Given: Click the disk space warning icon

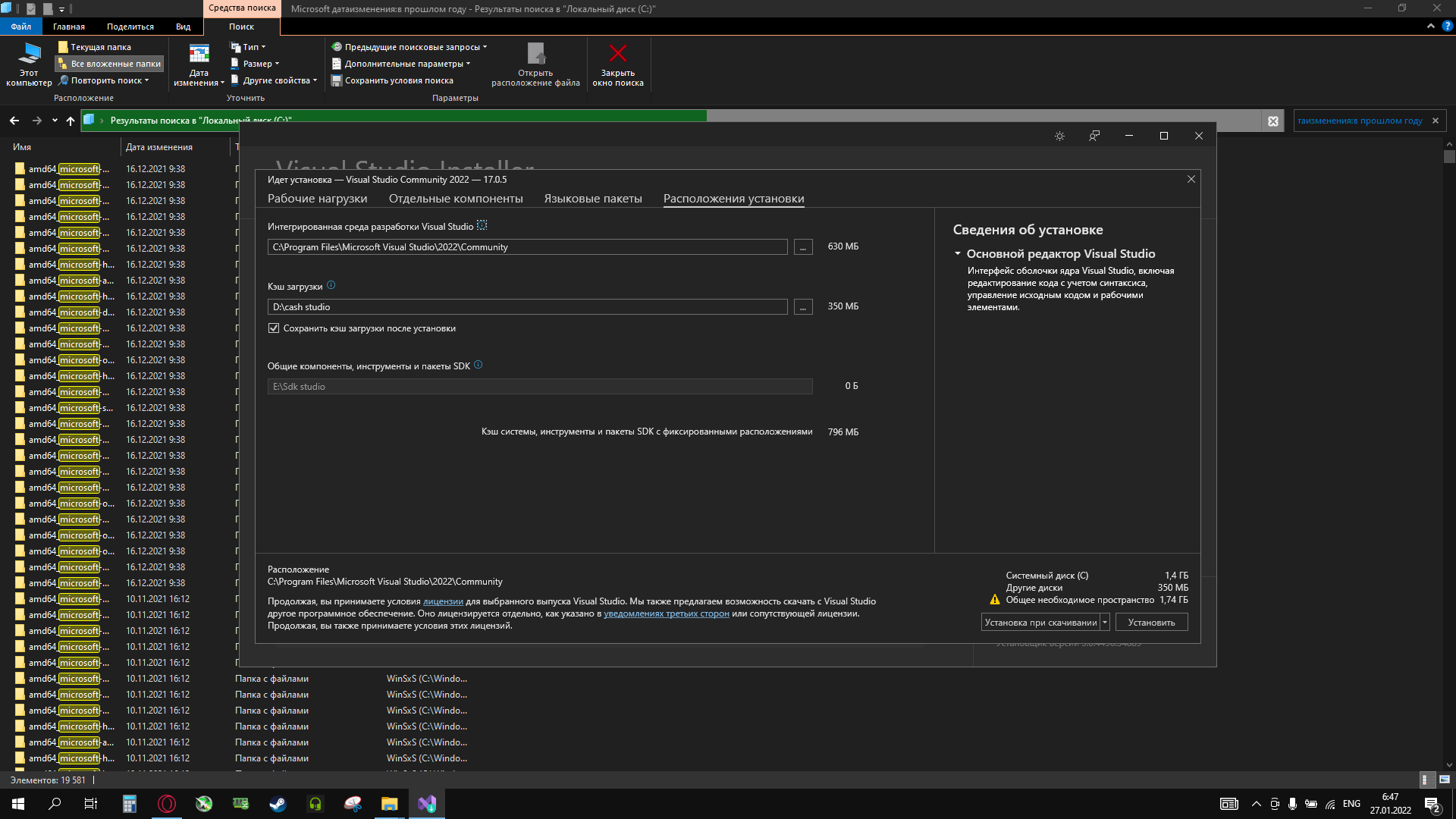Looking at the screenshot, I should (x=995, y=600).
